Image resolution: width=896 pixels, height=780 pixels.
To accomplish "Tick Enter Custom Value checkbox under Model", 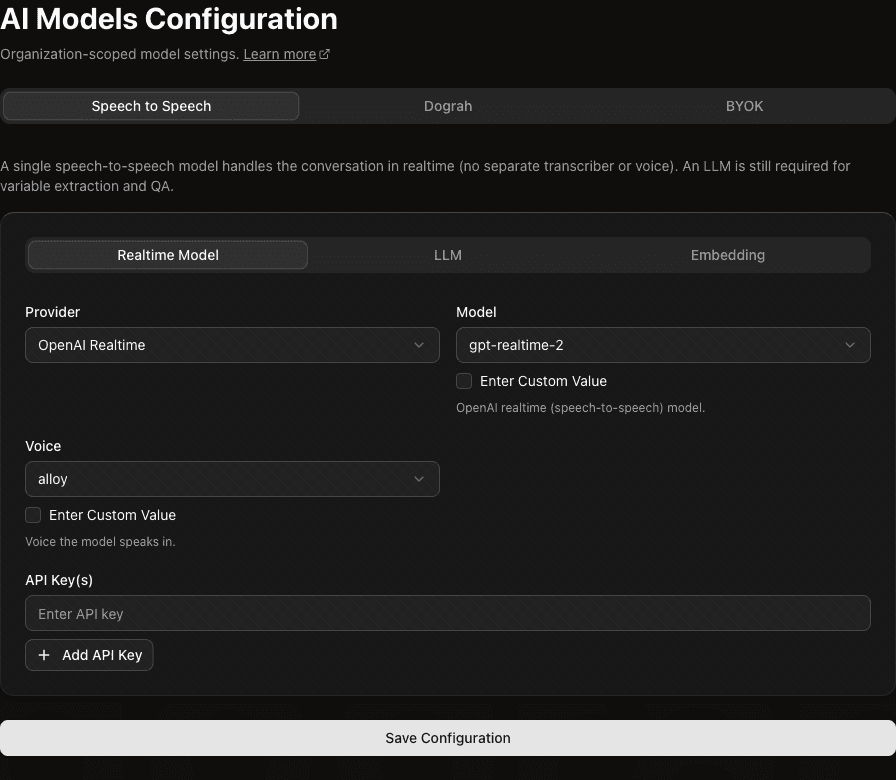I will pyautogui.click(x=464, y=381).
